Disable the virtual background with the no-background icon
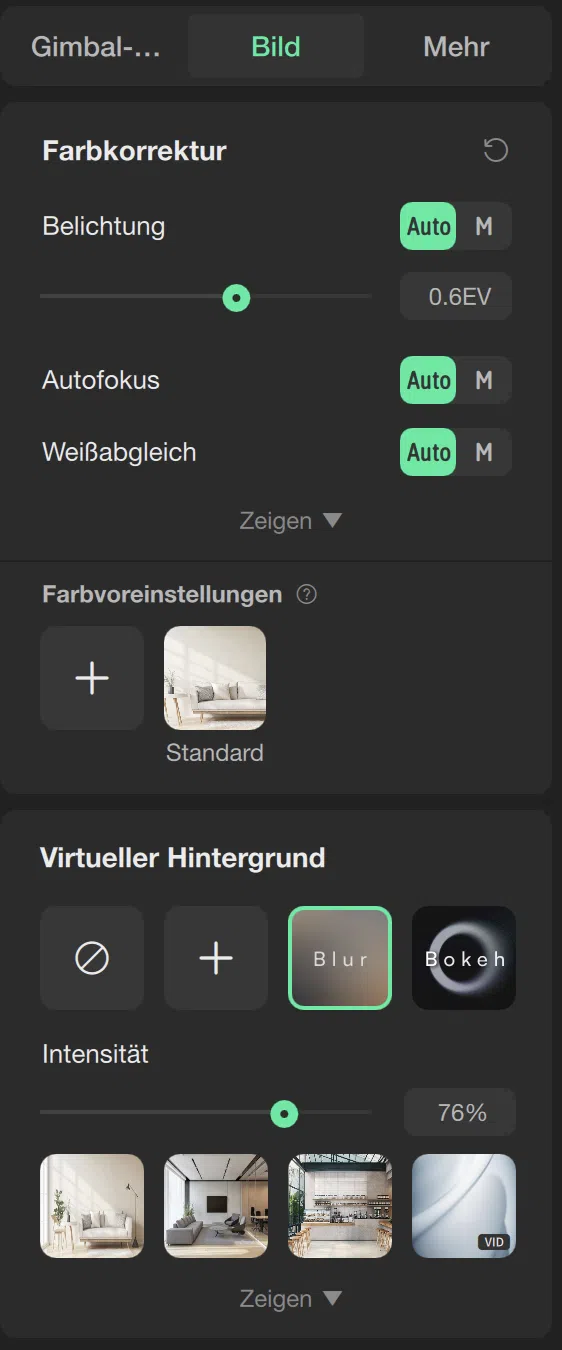The width and height of the screenshot is (562, 1350). [x=92, y=958]
